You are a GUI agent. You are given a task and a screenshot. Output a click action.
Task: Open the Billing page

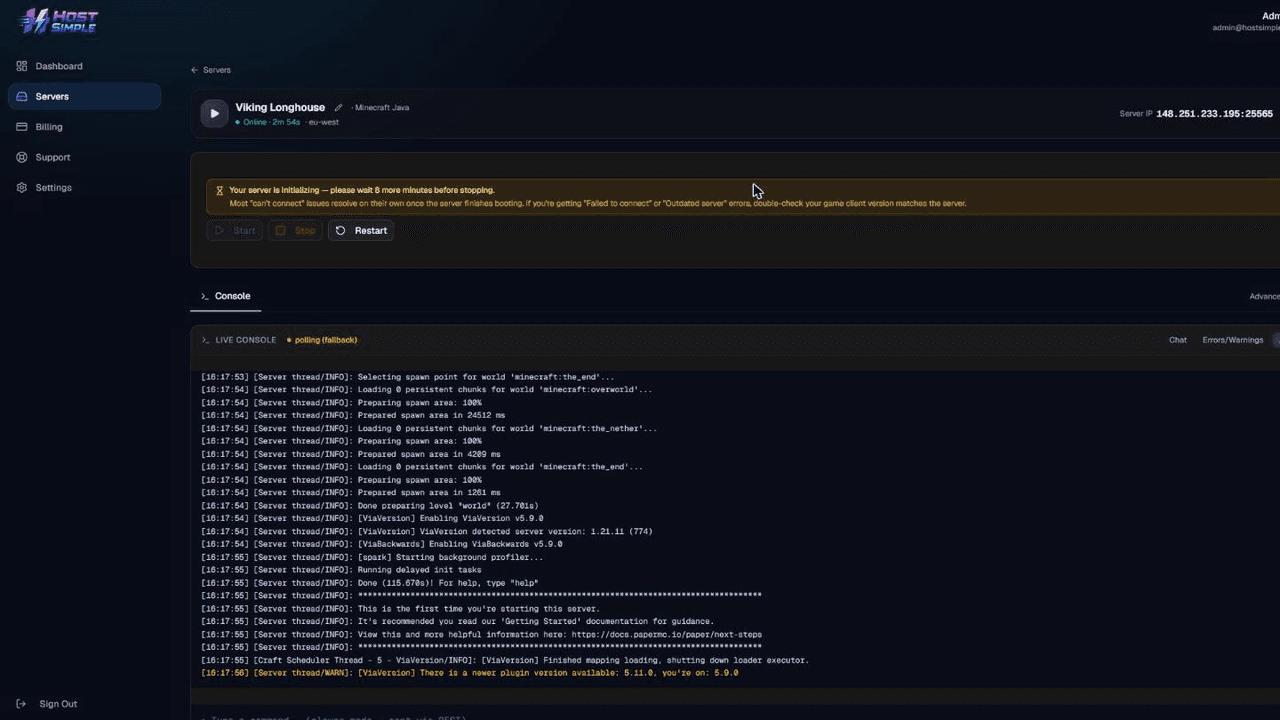tap(84, 127)
